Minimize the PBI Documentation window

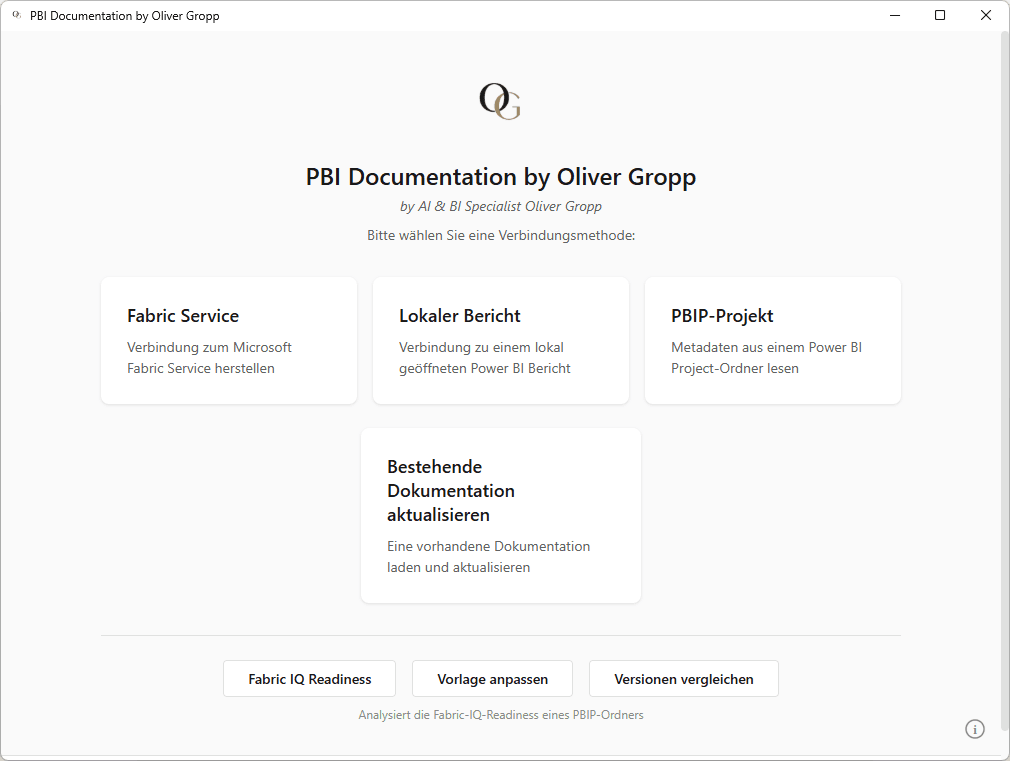click(x=895, y=15)
